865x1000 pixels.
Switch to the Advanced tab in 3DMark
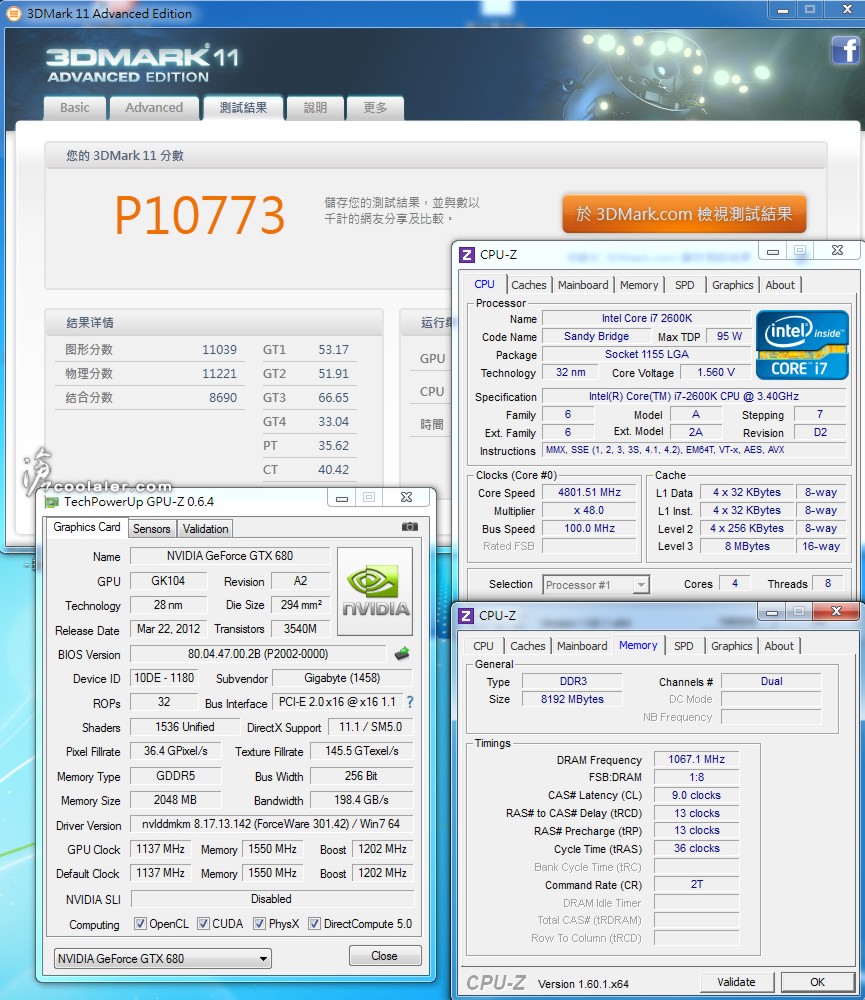(x=154, y=108)
